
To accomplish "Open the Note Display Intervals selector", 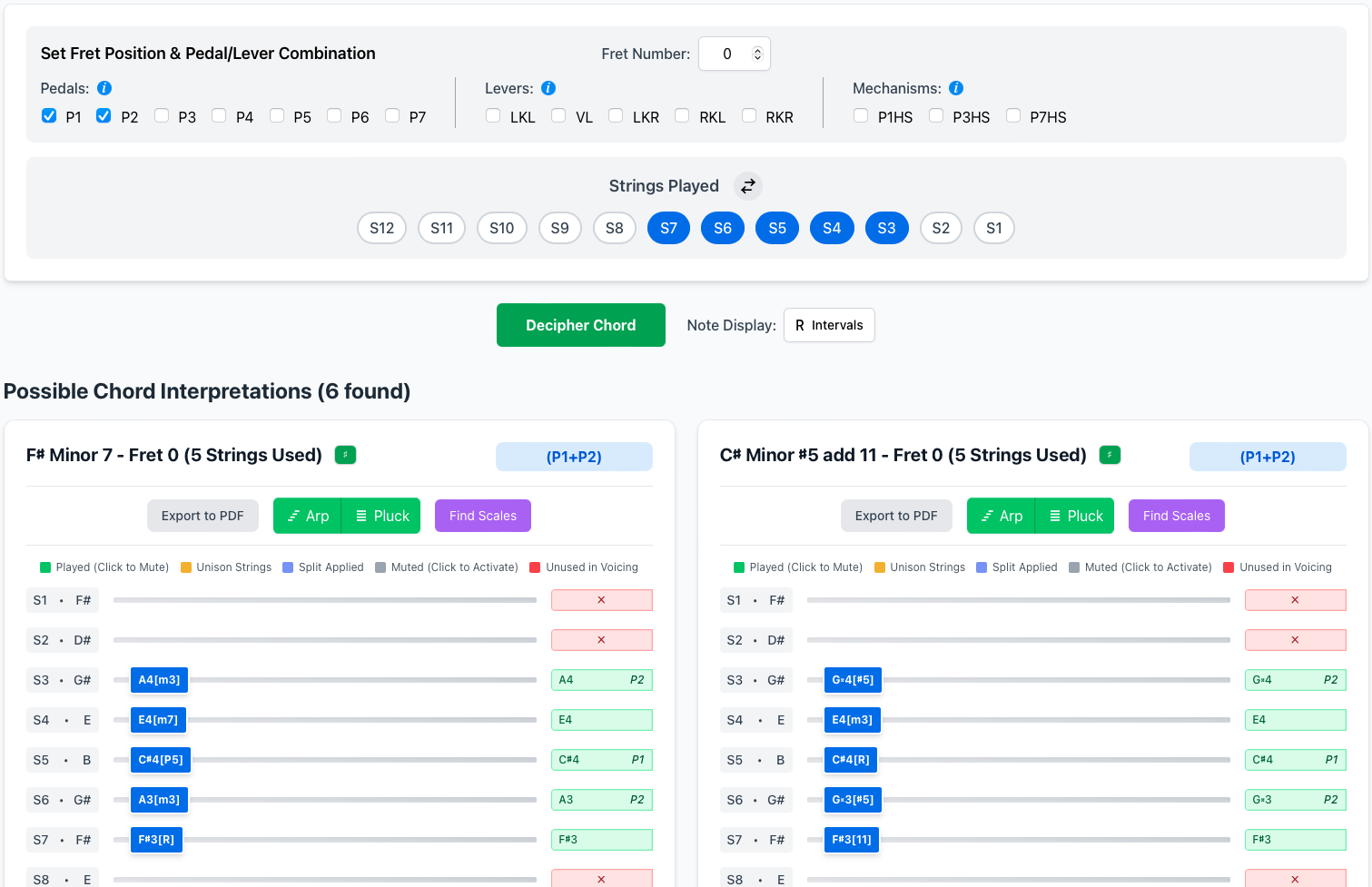I will [829, 325].
